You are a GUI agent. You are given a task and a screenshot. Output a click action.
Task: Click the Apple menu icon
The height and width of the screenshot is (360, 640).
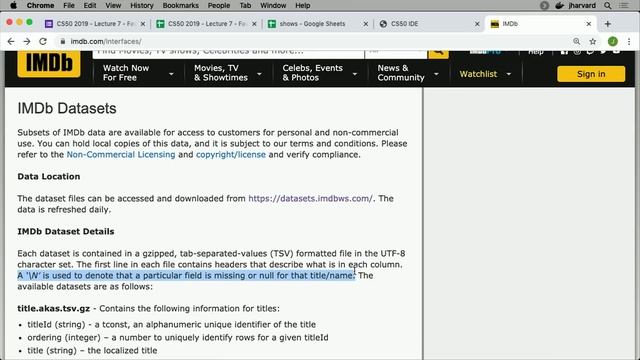click(13, 5)
